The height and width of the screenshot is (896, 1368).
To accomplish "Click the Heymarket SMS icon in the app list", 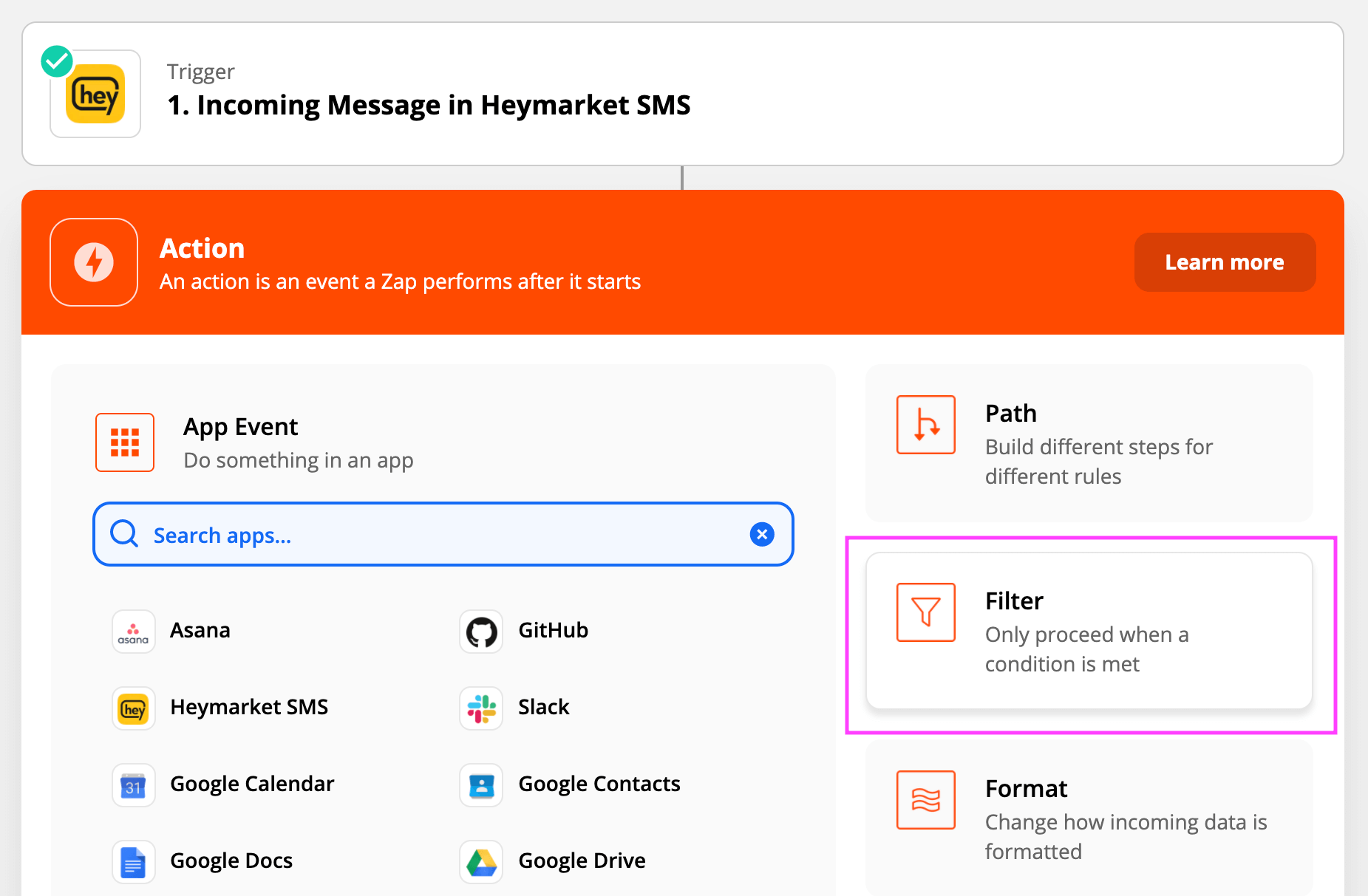I will tap(134, 708).
